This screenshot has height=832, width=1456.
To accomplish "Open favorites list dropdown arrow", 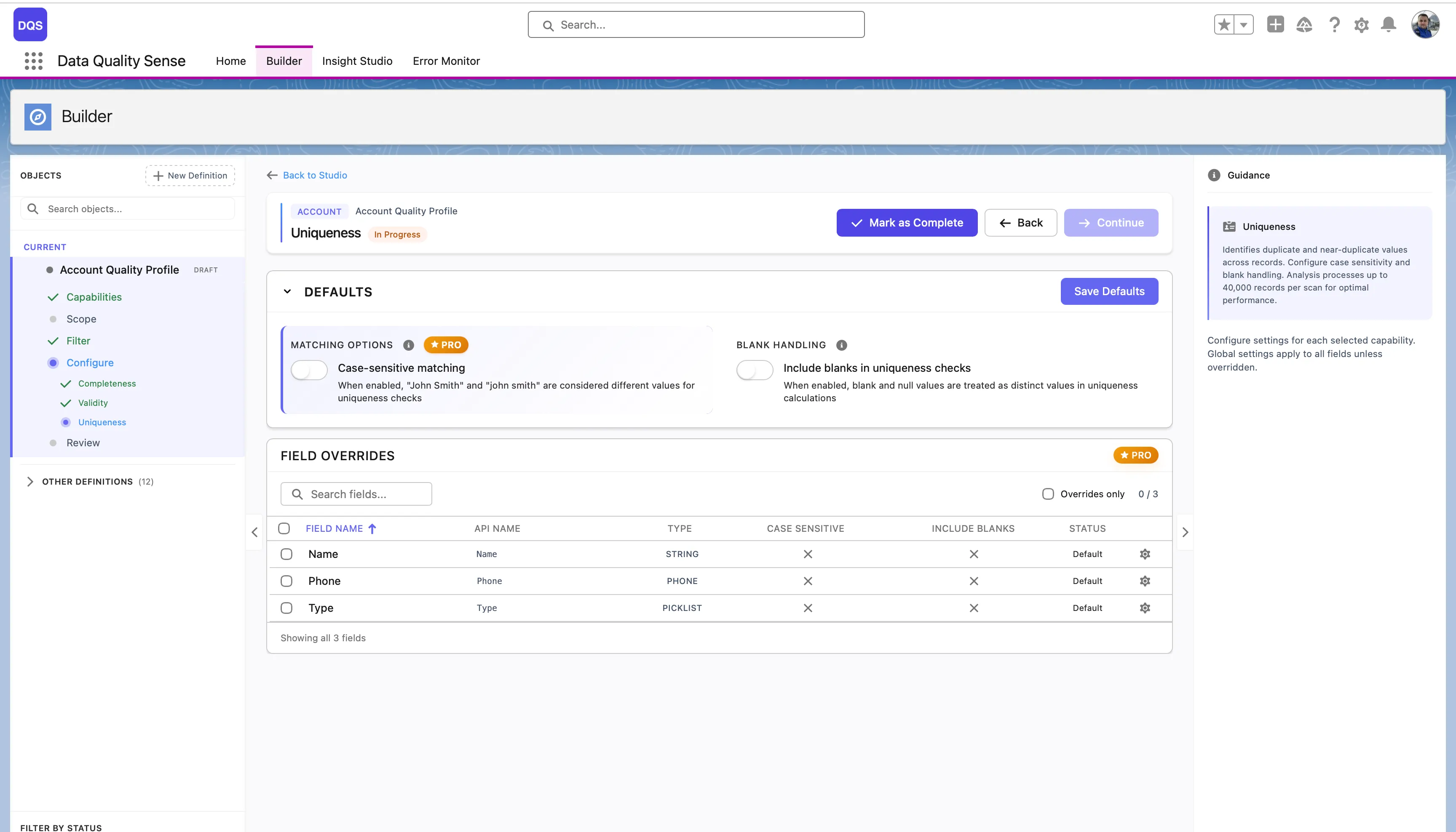I will (x=1243, y=24).
